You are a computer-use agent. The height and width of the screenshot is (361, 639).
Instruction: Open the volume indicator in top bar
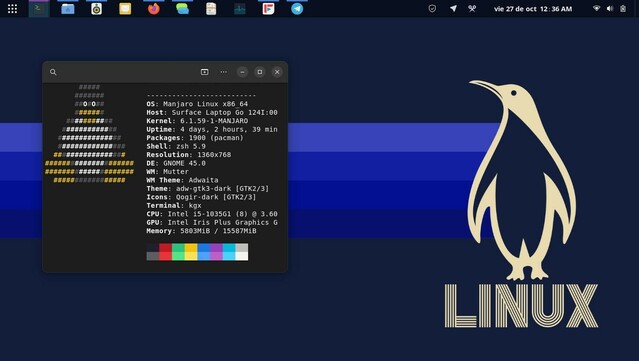(610, 9)
